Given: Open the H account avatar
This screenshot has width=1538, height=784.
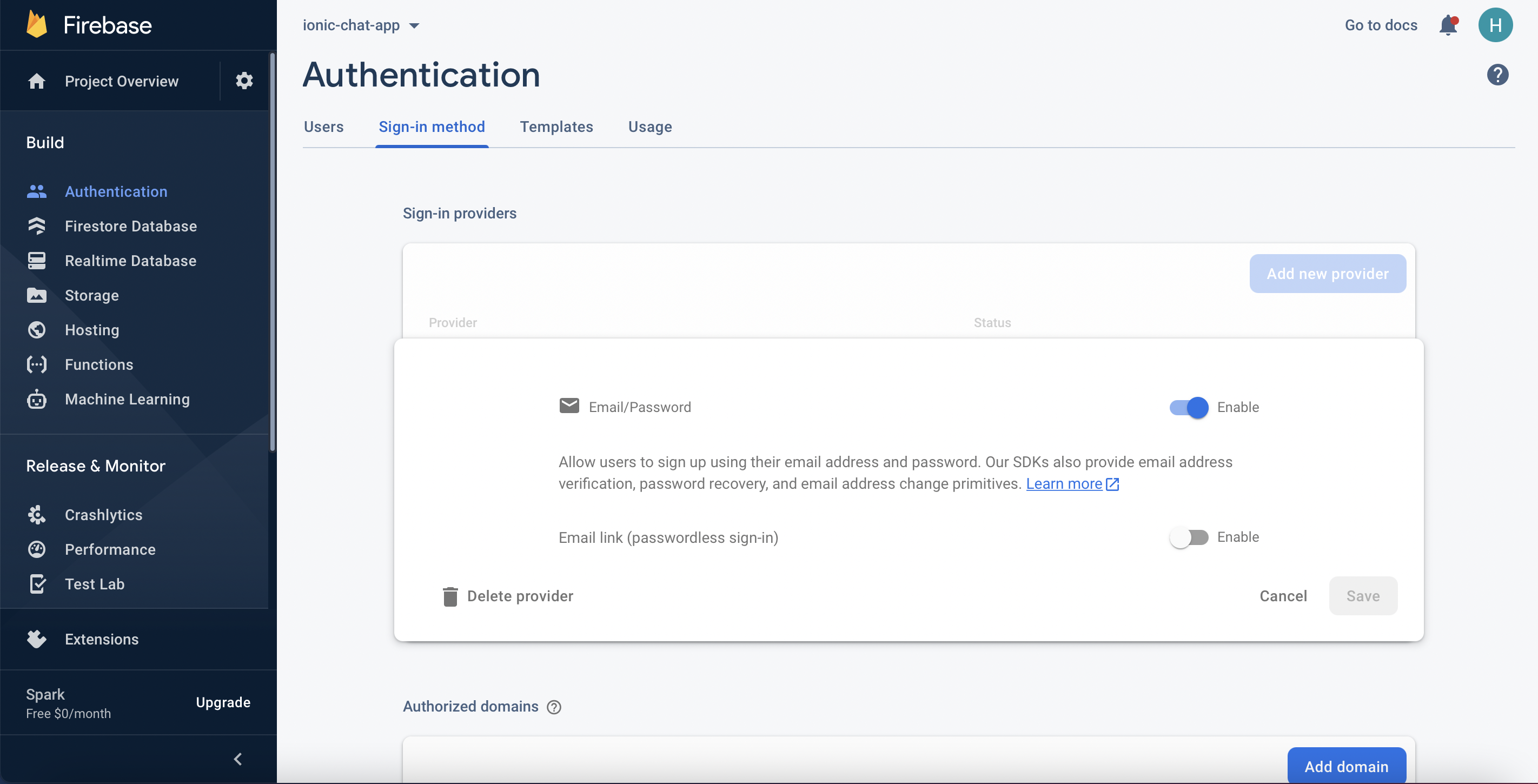Looking at the screenshot, I should [1496, 25].
